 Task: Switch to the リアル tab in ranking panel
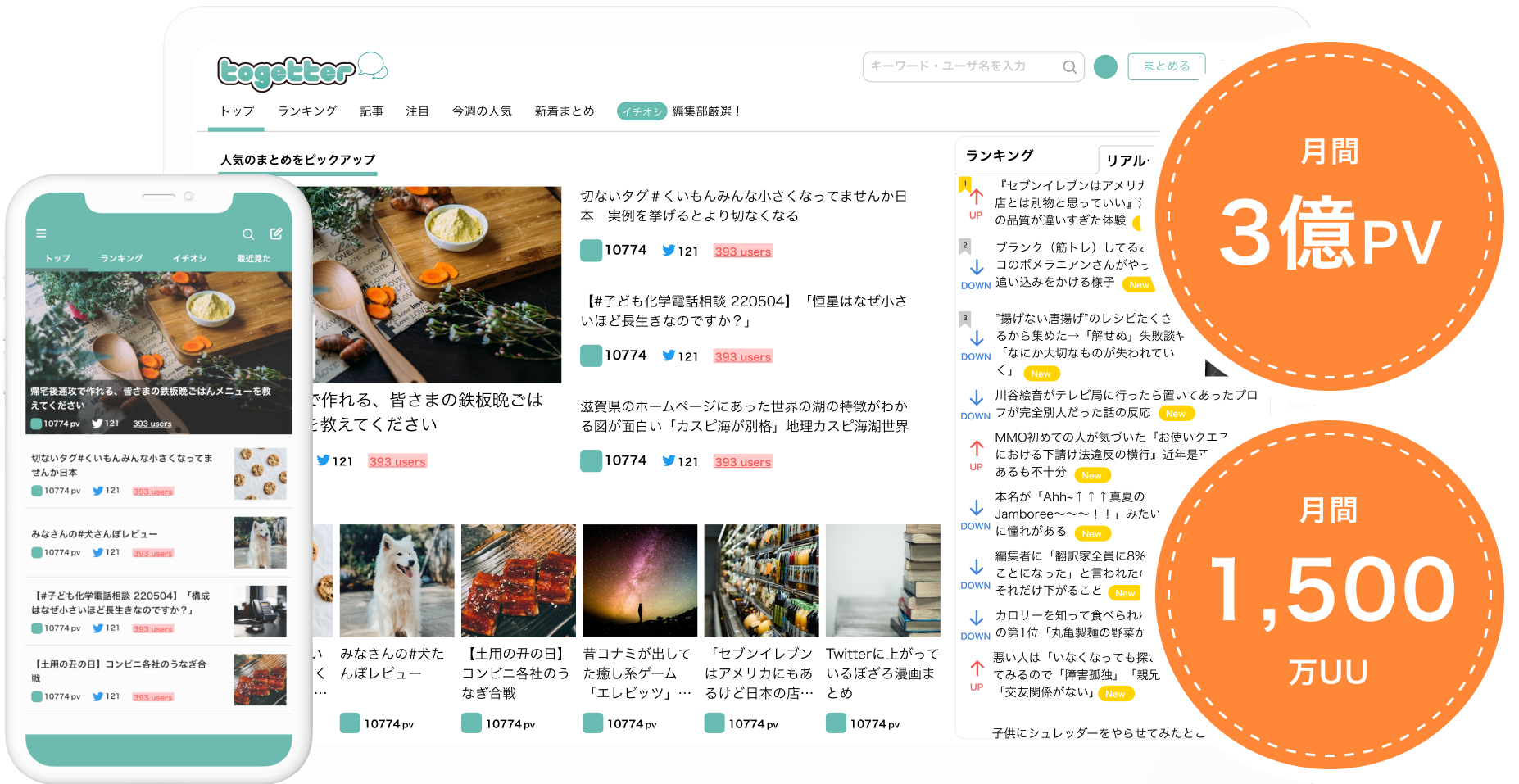(1127, 161)
